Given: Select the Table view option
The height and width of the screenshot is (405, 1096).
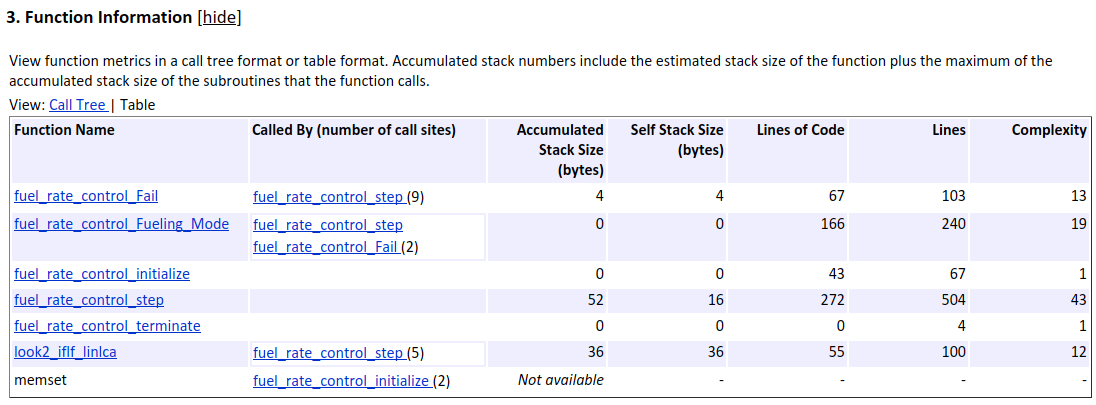Looking at the screenshot, I should [137, 104].
